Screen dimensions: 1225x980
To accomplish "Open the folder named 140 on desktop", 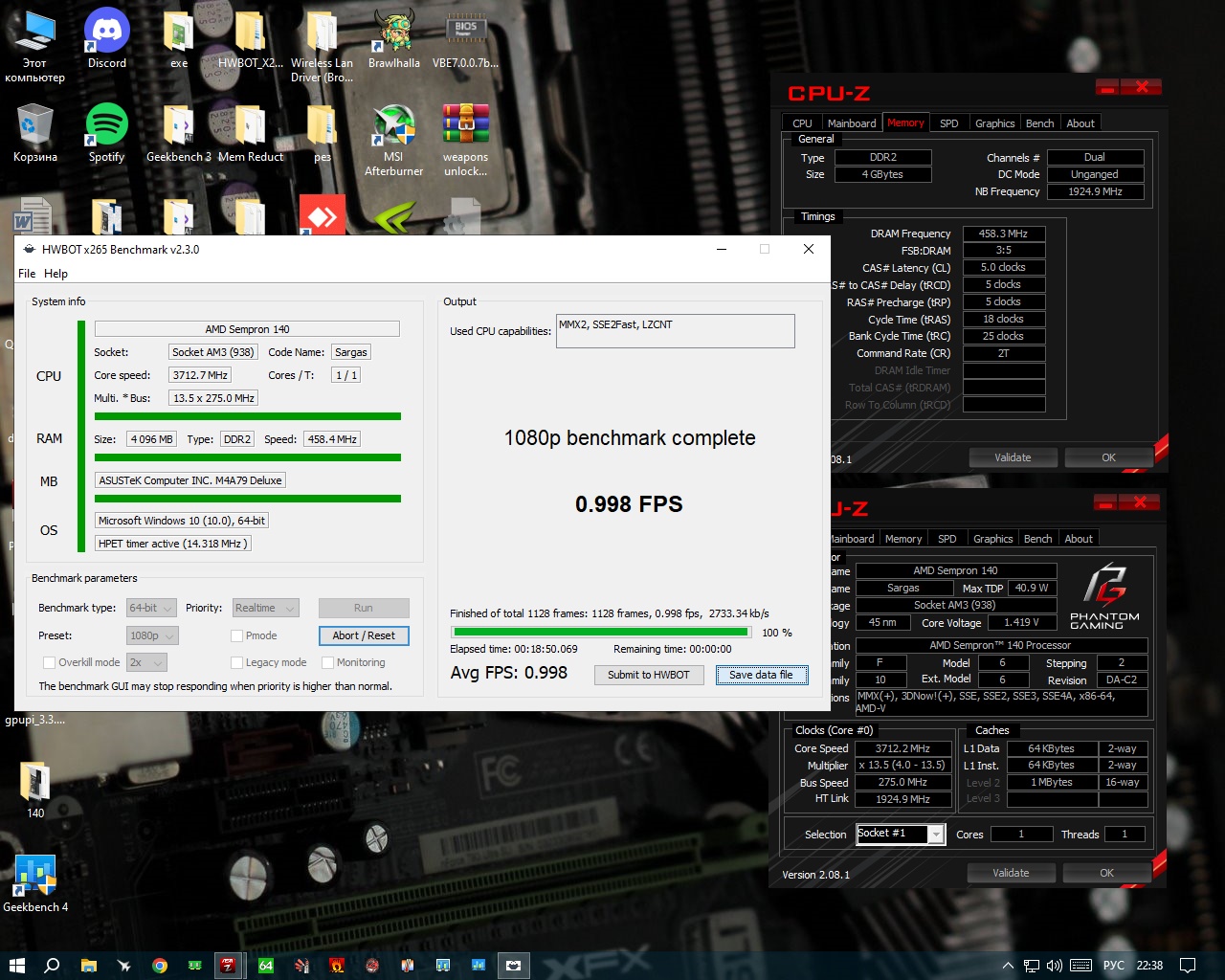I will click(x=35, y=789).
